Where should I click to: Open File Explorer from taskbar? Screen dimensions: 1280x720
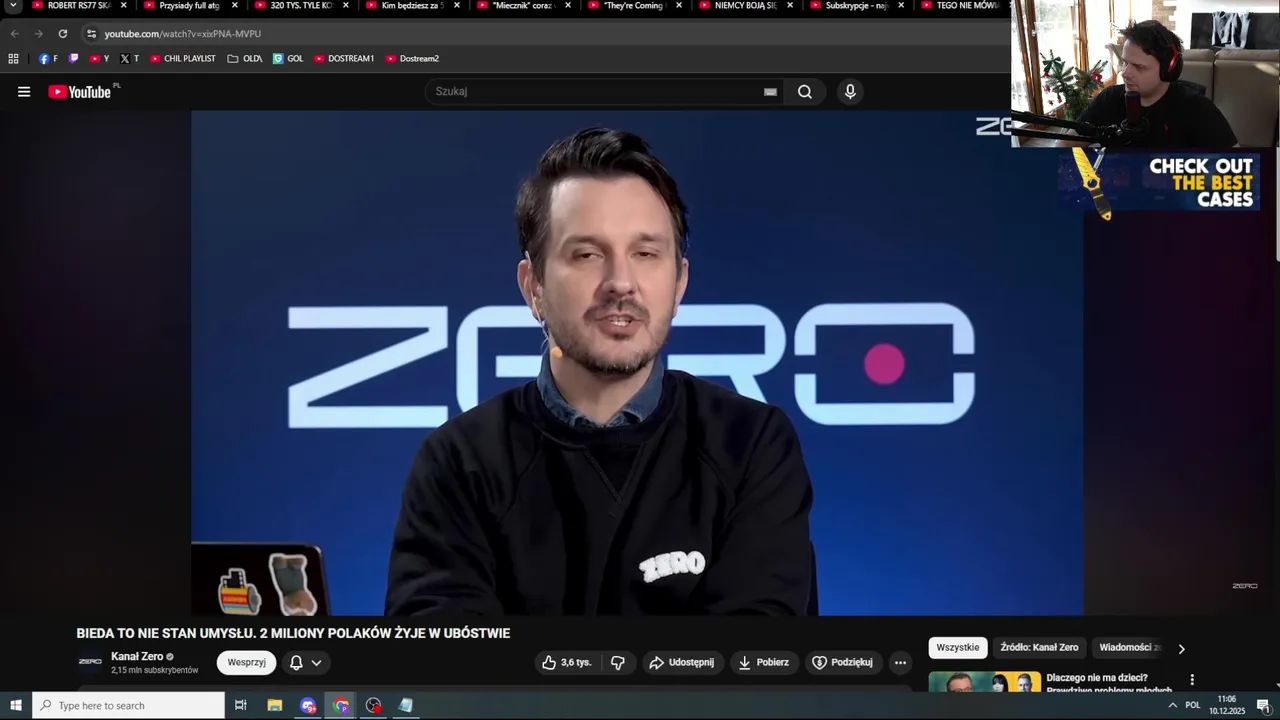(275, 705)
